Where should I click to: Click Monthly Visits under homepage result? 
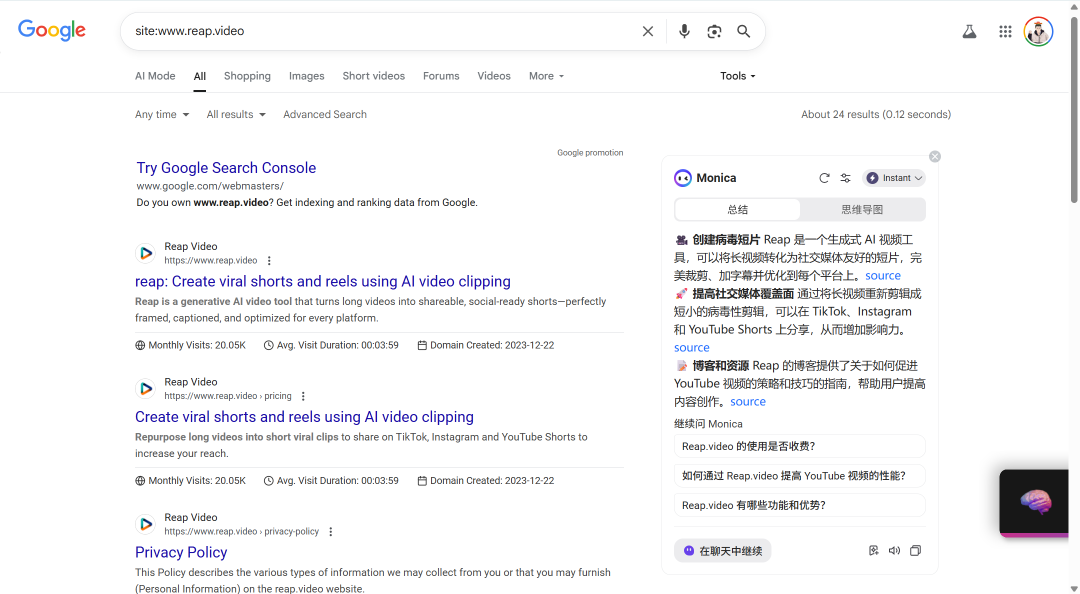pos(191,345)
